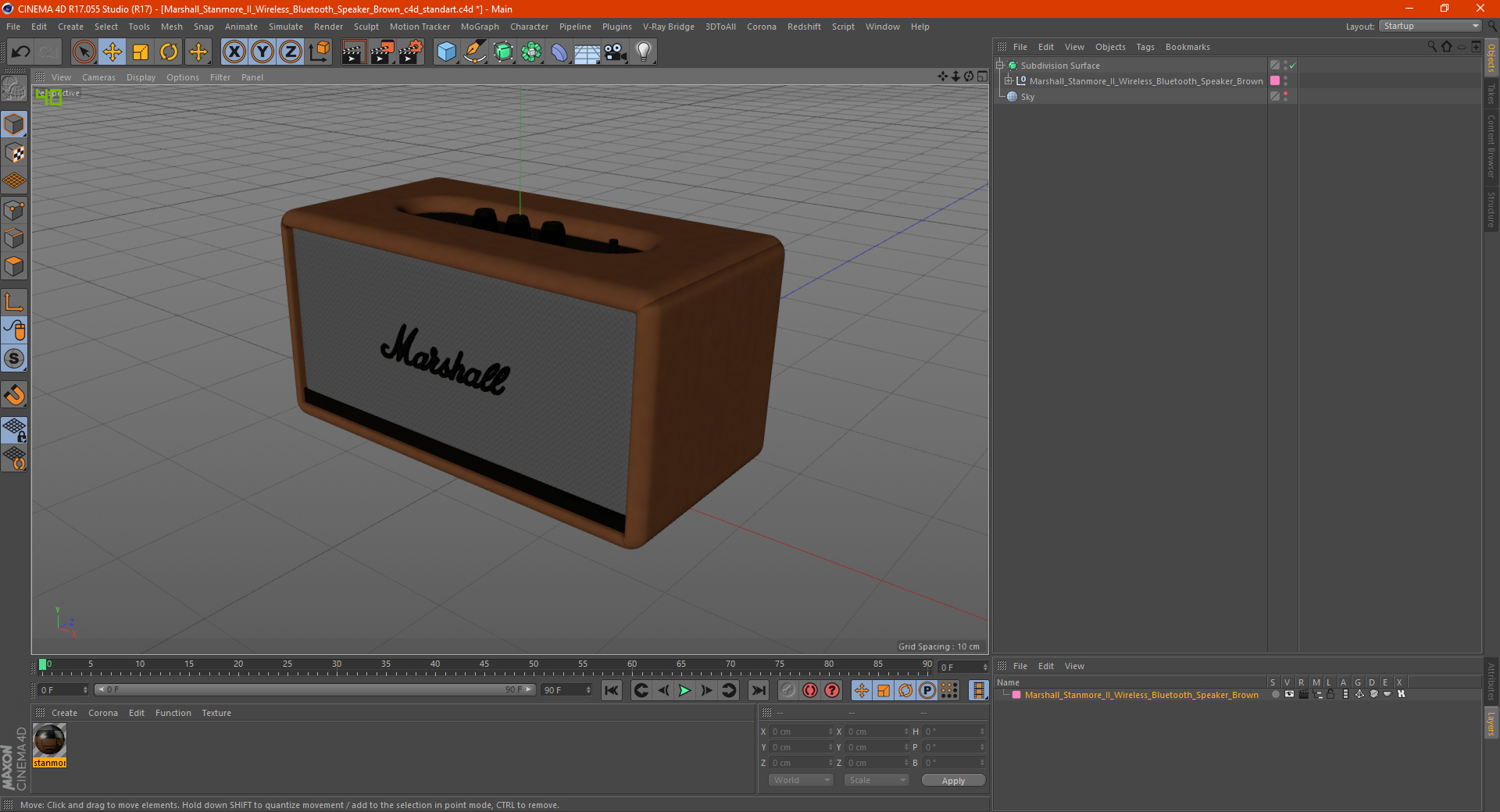1500x812 pixels.
Task: Click Record Active Objects red button
Action: point(787,690)
